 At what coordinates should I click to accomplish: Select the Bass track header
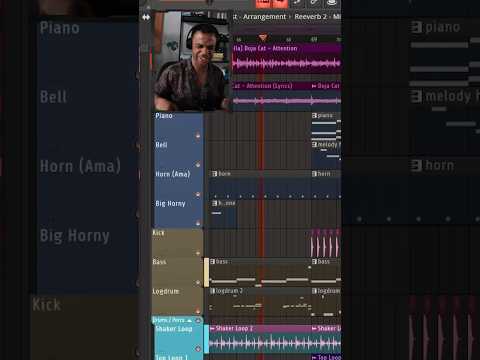tap(177, 272)
